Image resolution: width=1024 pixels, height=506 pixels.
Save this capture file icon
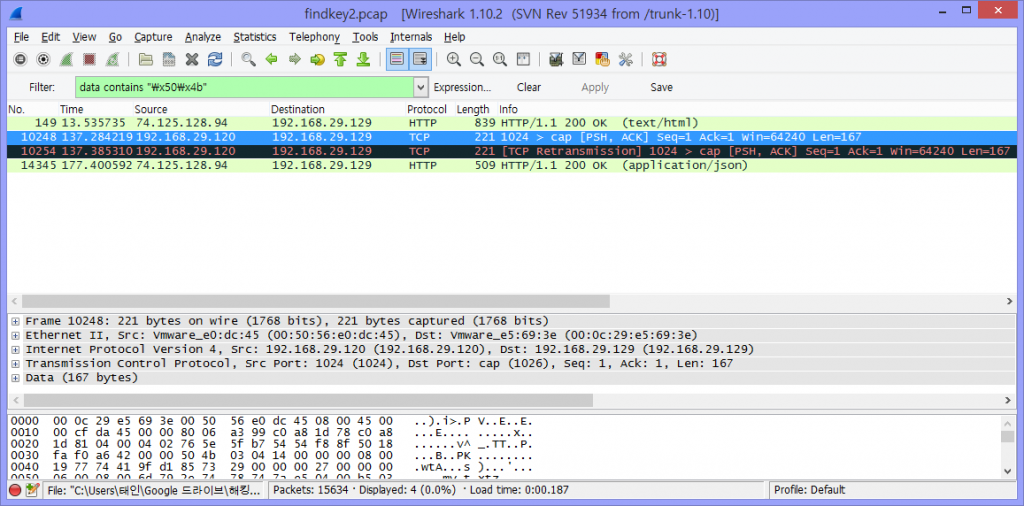click(x=168, y=59)
